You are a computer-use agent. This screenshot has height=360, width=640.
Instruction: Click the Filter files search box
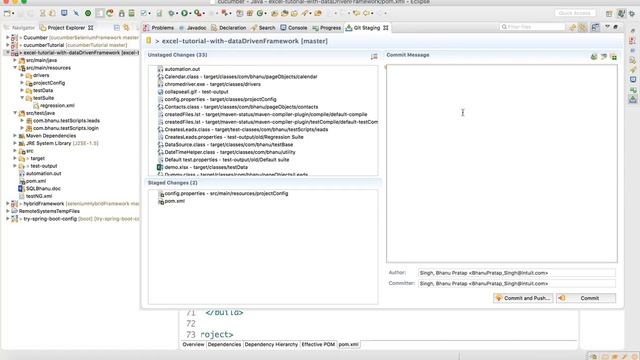pyautogui.click(x=532, y=27)
